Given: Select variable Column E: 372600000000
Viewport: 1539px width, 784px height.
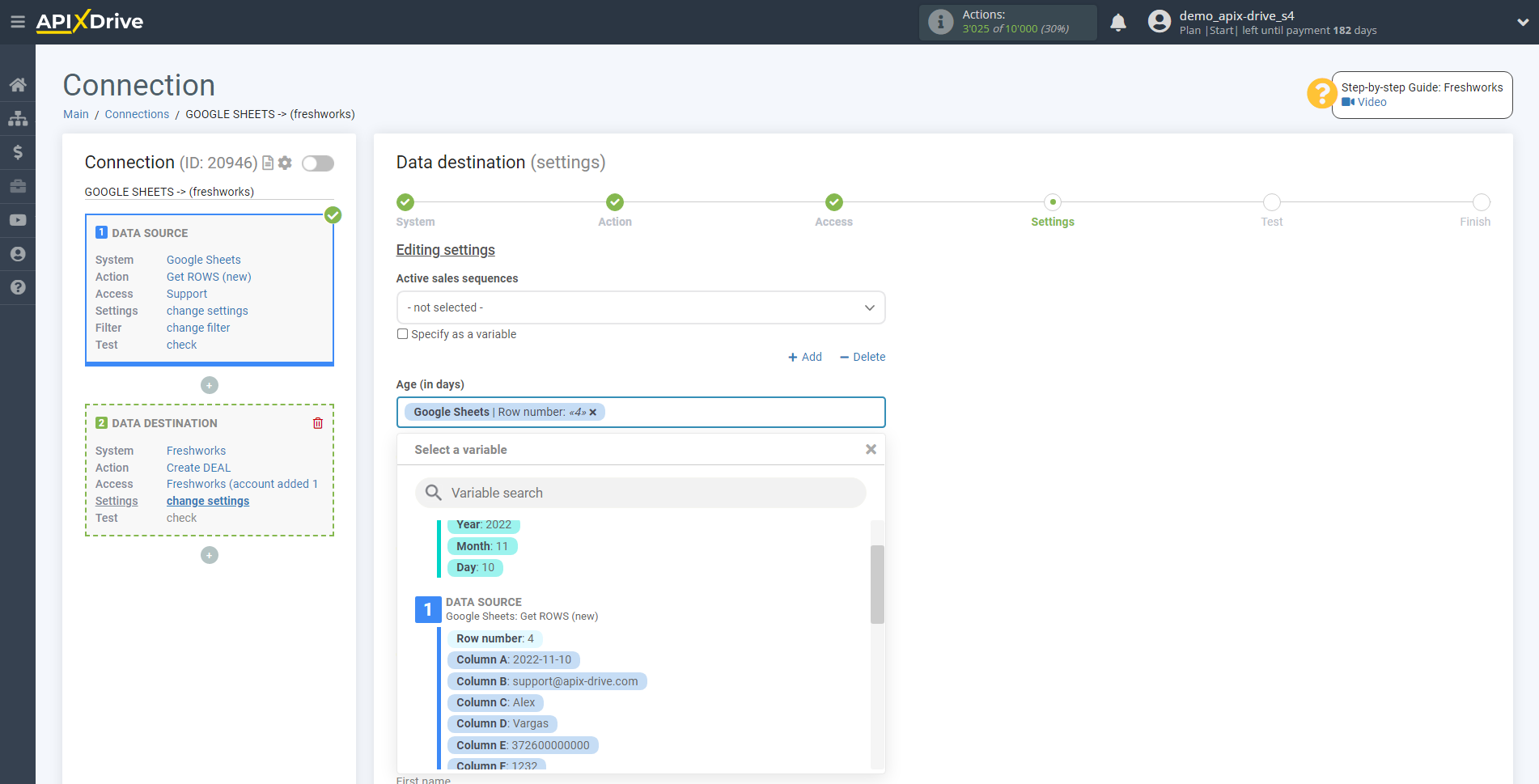Looking at the screenshot, I should tap(523, 745).
